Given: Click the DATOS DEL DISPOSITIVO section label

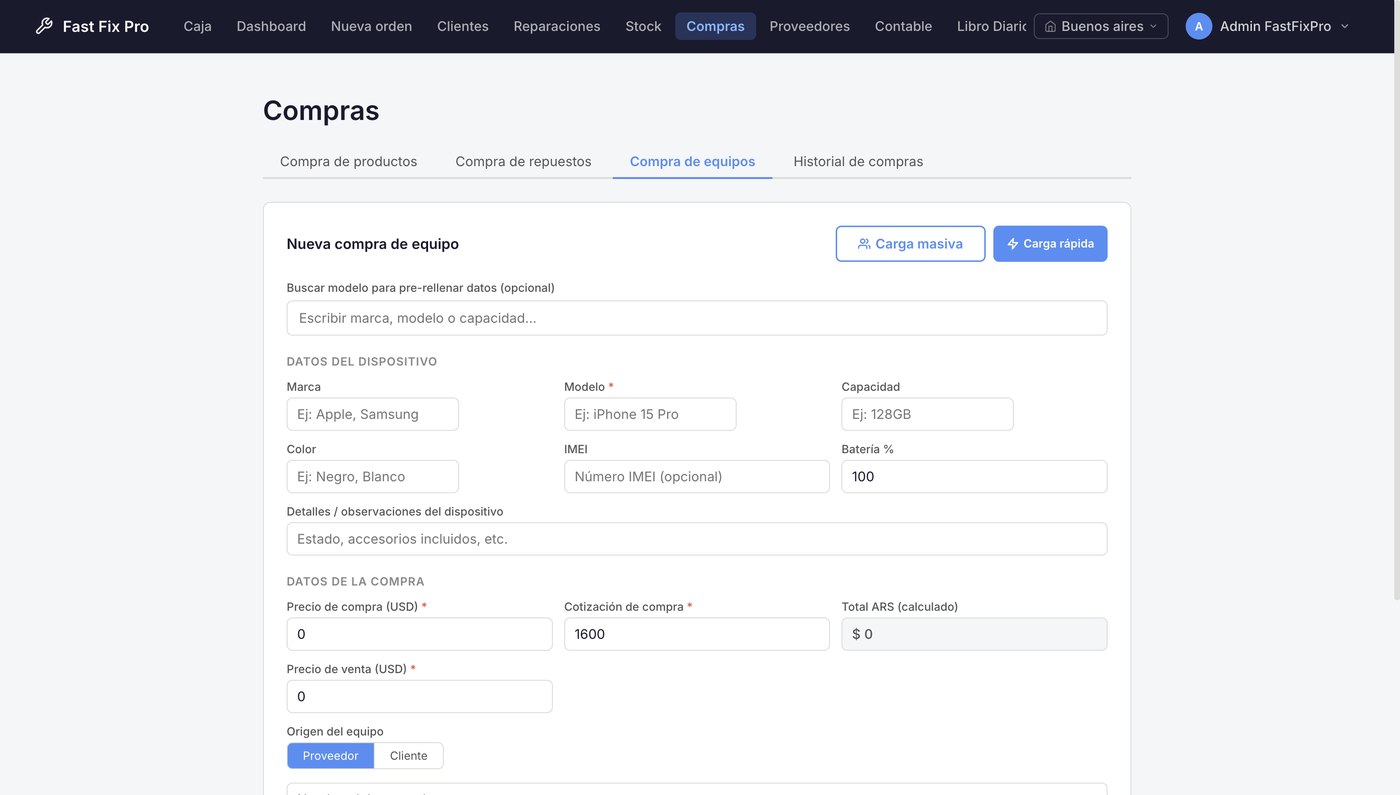Looking at the screenshot, I should coord(362,362).
